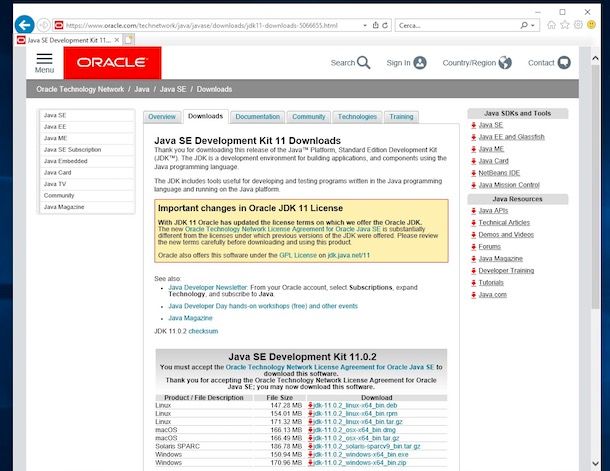Select Java SE in left sidebar

coord(87,116)
